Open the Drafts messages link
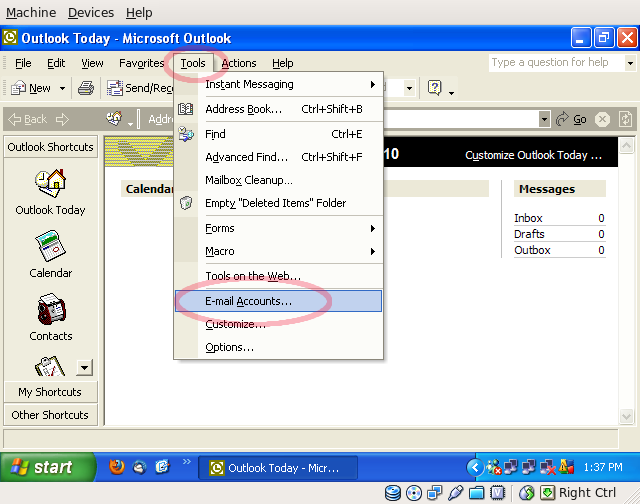This screenshot has height=504, width=640. click(529, 234)
